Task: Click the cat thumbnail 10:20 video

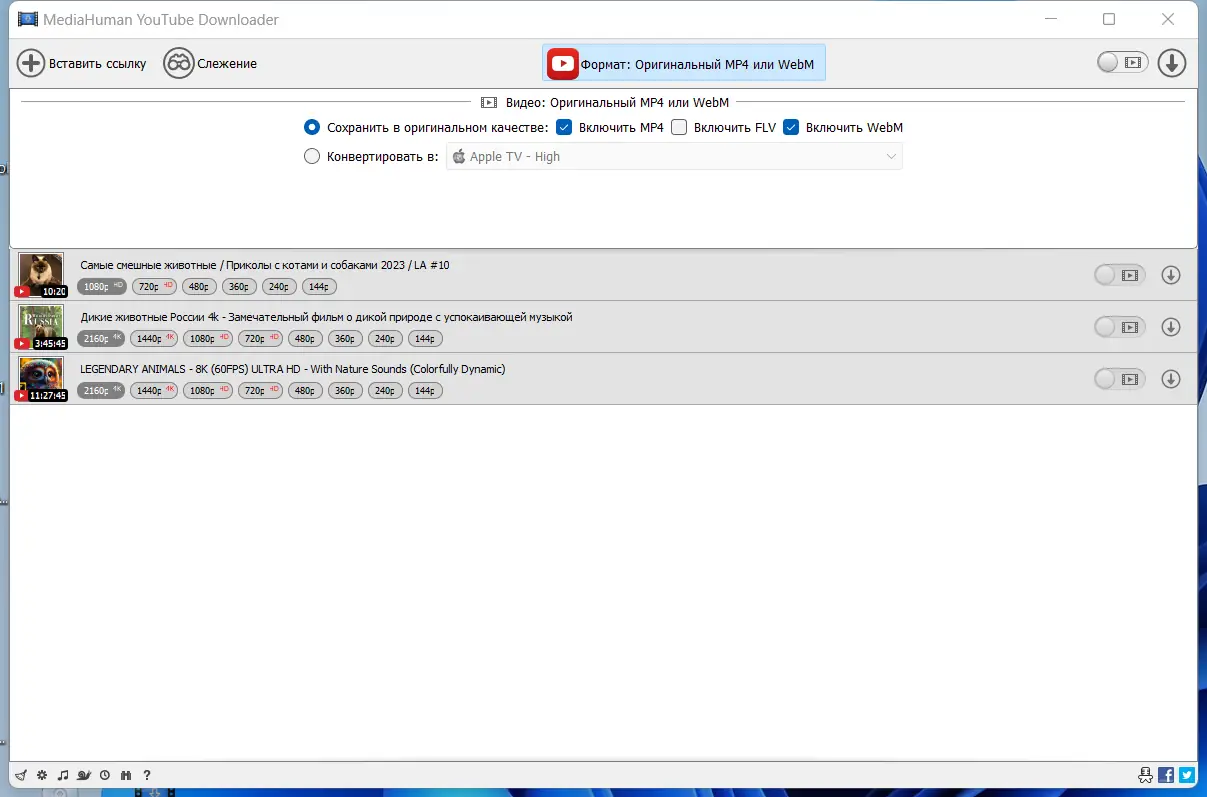Action: click(x=41, y=275)
